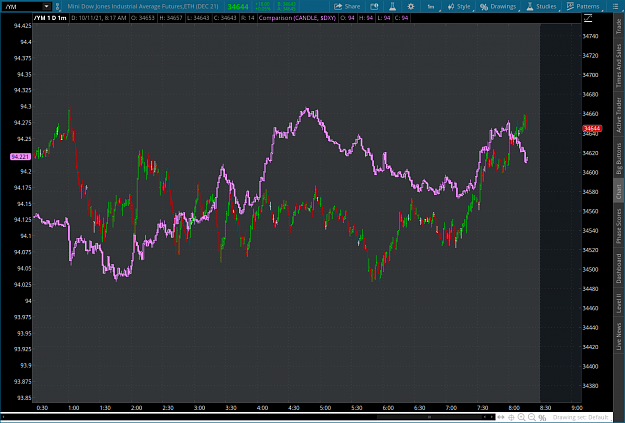Viewport: 625px width, 423px height.
Task: Click the pan left-right arrows icon
Action: pyautogui.click(x=501, y=417)
